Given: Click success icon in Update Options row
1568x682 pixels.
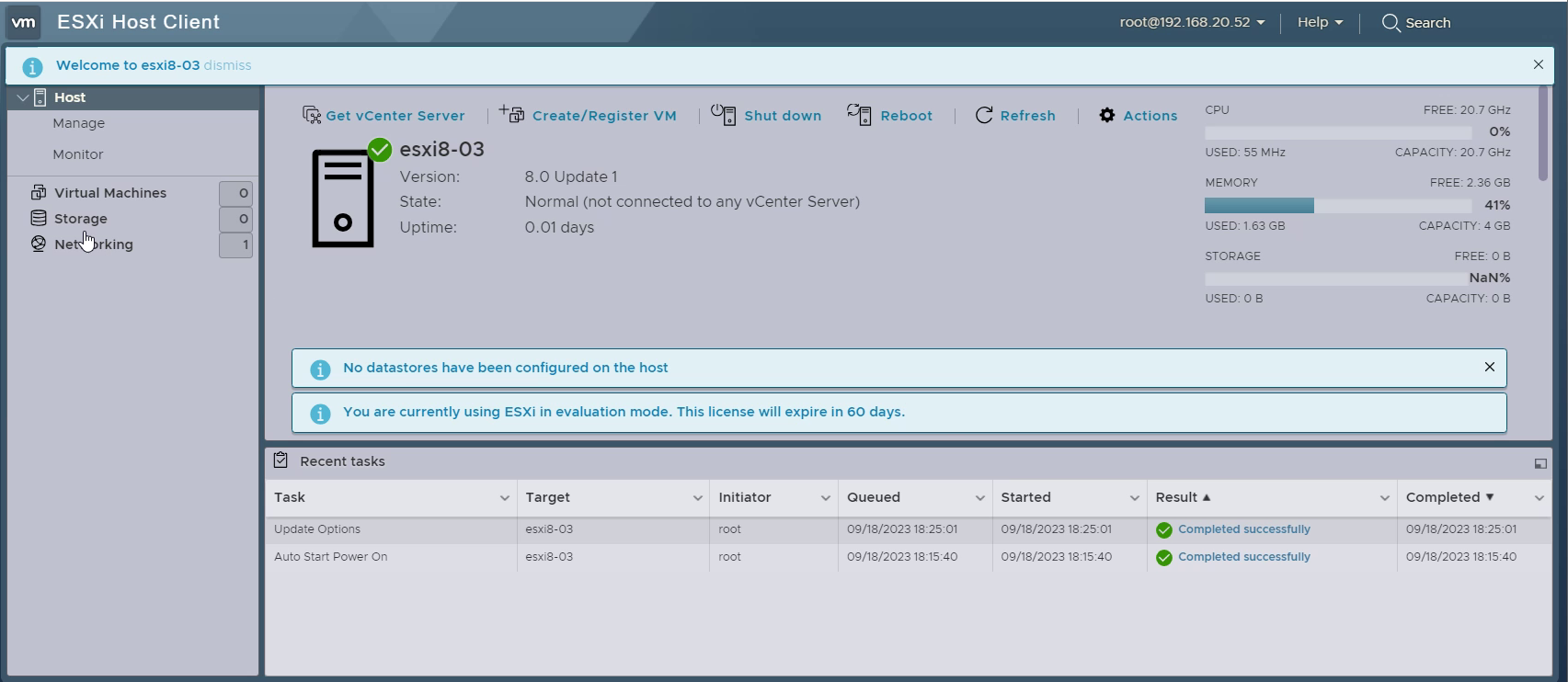Looking at the screenshot, I should (x=1164, y=530).
